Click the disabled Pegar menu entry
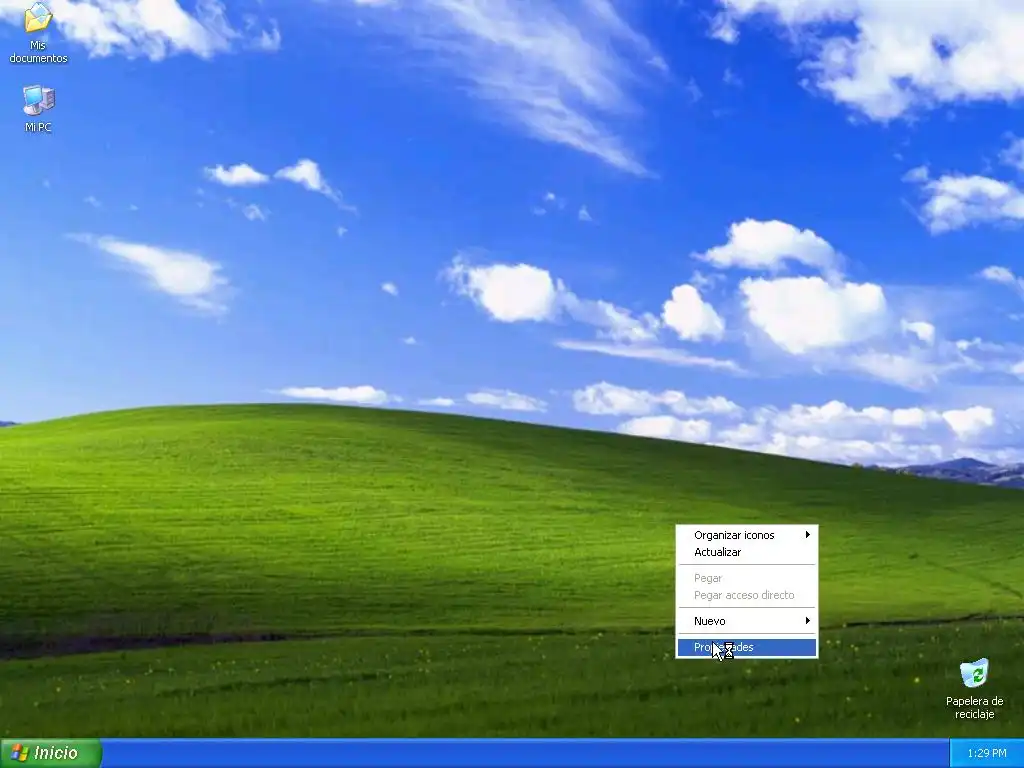Image resolution: width=1024 pixels, height=768 pixels. pyautogui.click(x=746, y=578)
